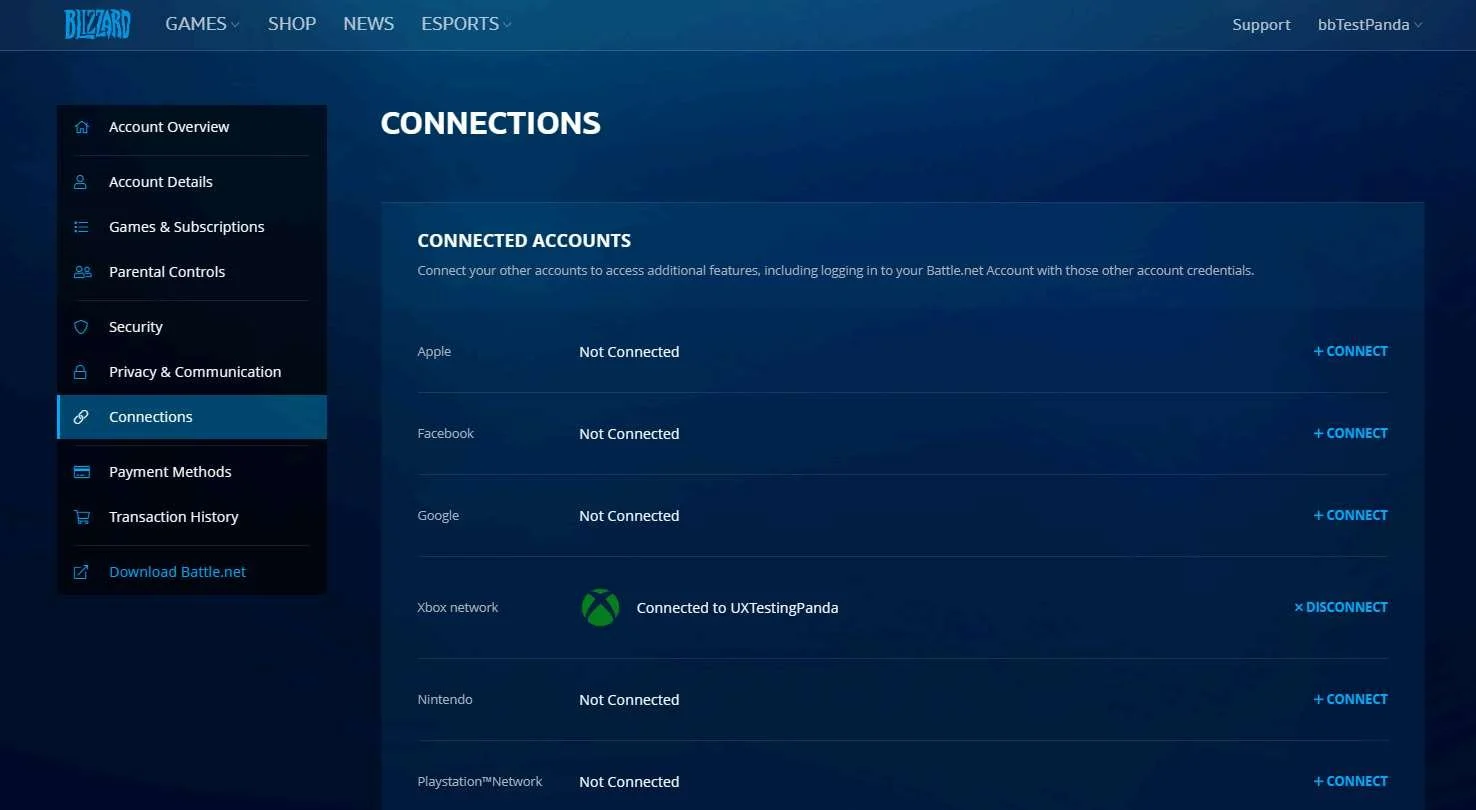View Transaction History
This screenshot has width=1476, height=810.
(192, 517)
